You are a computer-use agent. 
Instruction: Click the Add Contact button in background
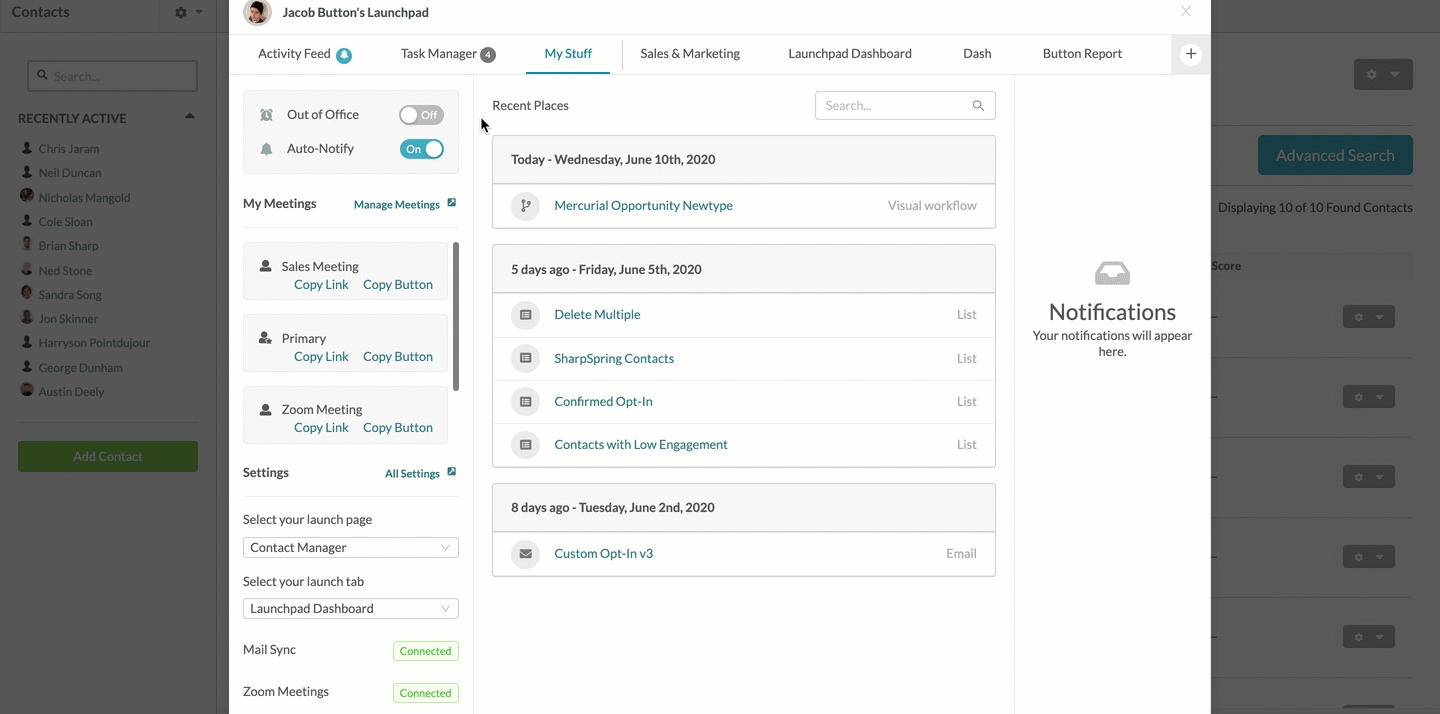click(x=108, y=457)
